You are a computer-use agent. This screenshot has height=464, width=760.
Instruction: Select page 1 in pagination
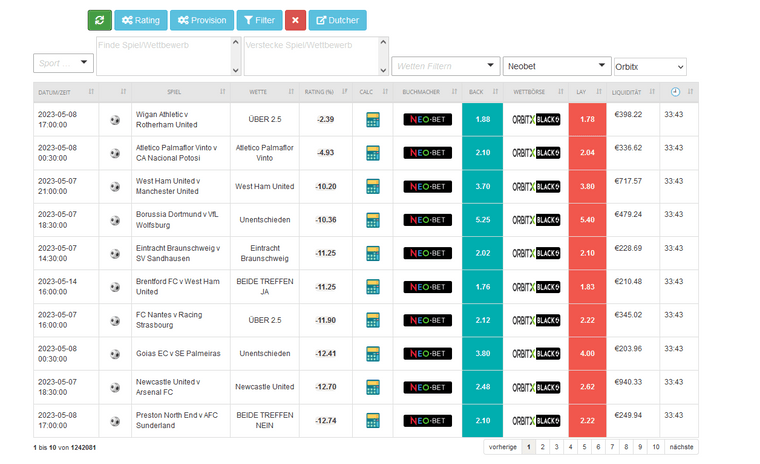tap(529, 447)
